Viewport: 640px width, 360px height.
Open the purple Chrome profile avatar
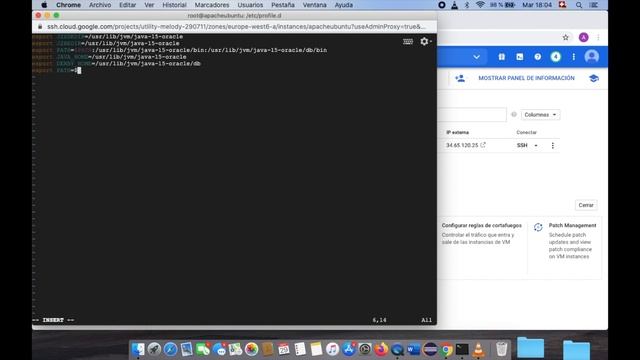pyautogui.click(x=583, y=38)
